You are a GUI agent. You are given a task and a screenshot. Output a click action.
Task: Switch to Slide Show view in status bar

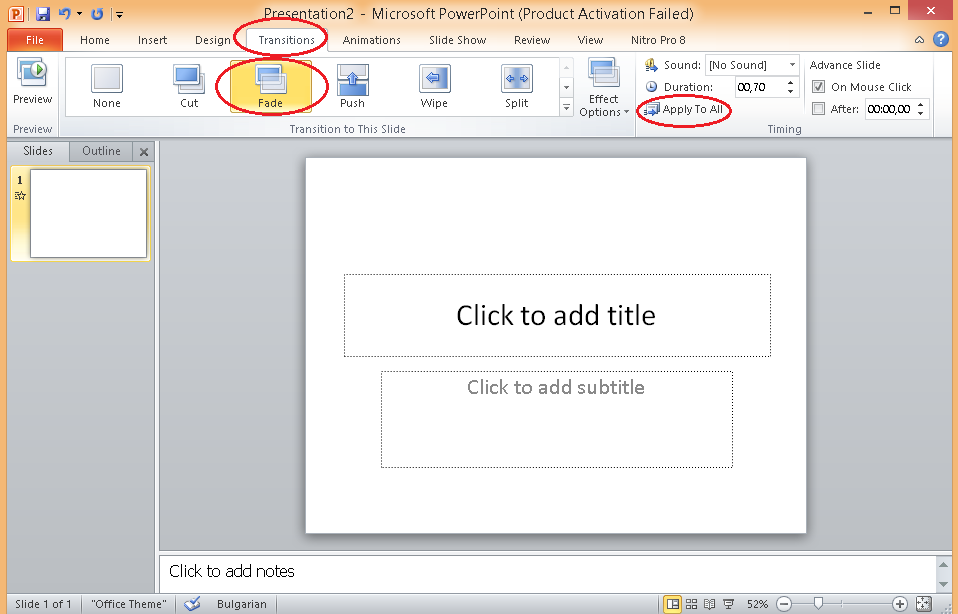727,604
